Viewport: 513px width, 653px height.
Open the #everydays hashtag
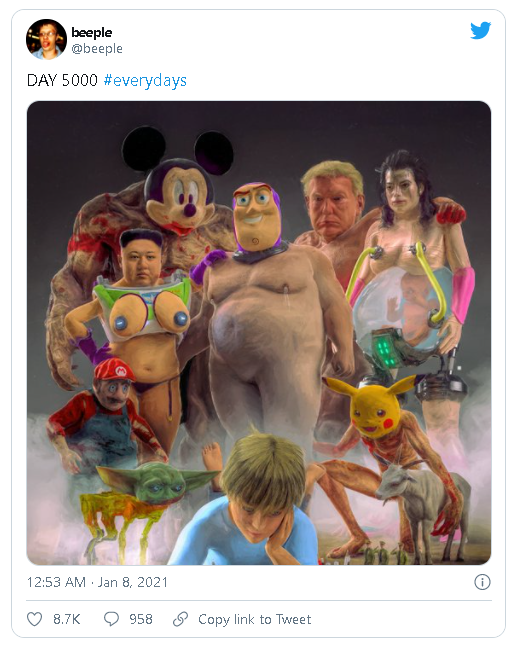tap(145, 80)
